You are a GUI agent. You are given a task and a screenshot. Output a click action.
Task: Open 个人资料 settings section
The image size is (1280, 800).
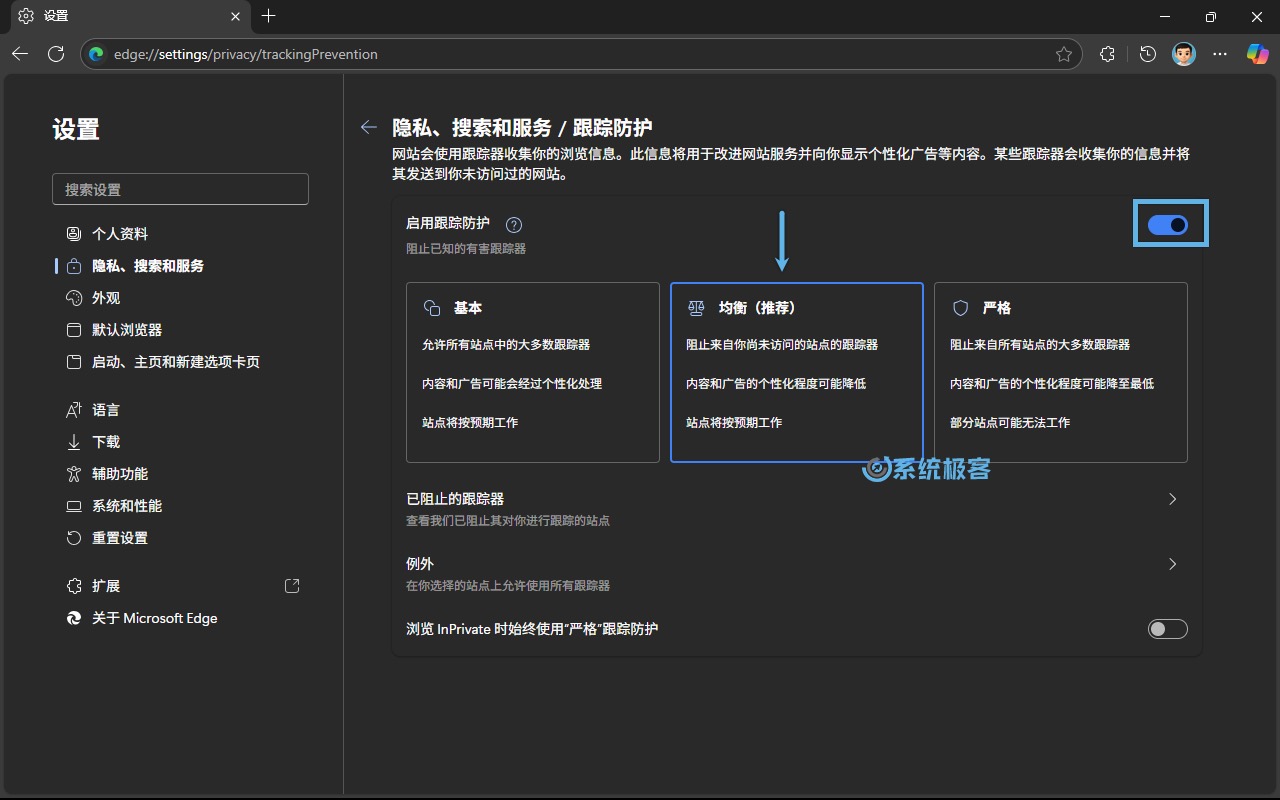(180, 233)
